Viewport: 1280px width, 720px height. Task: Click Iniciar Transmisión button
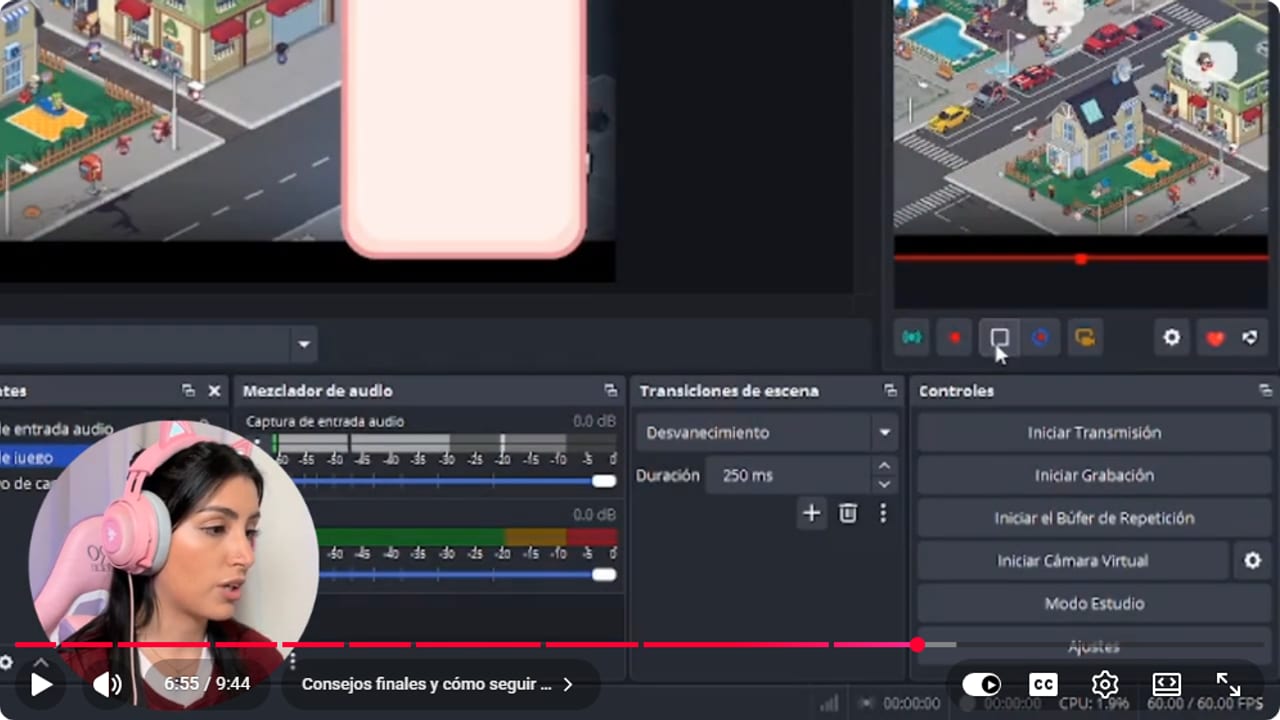point(1094,433)
